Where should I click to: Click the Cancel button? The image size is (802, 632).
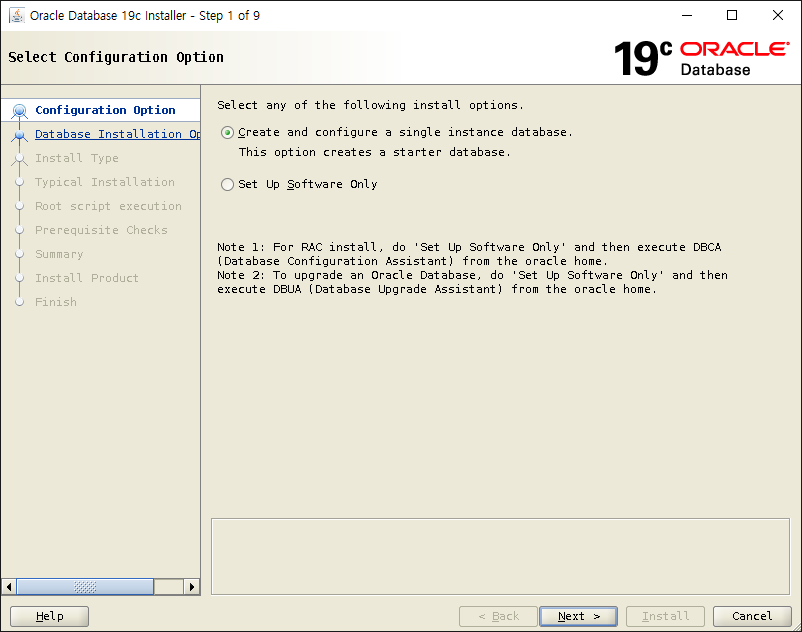(x=752, y=616)
